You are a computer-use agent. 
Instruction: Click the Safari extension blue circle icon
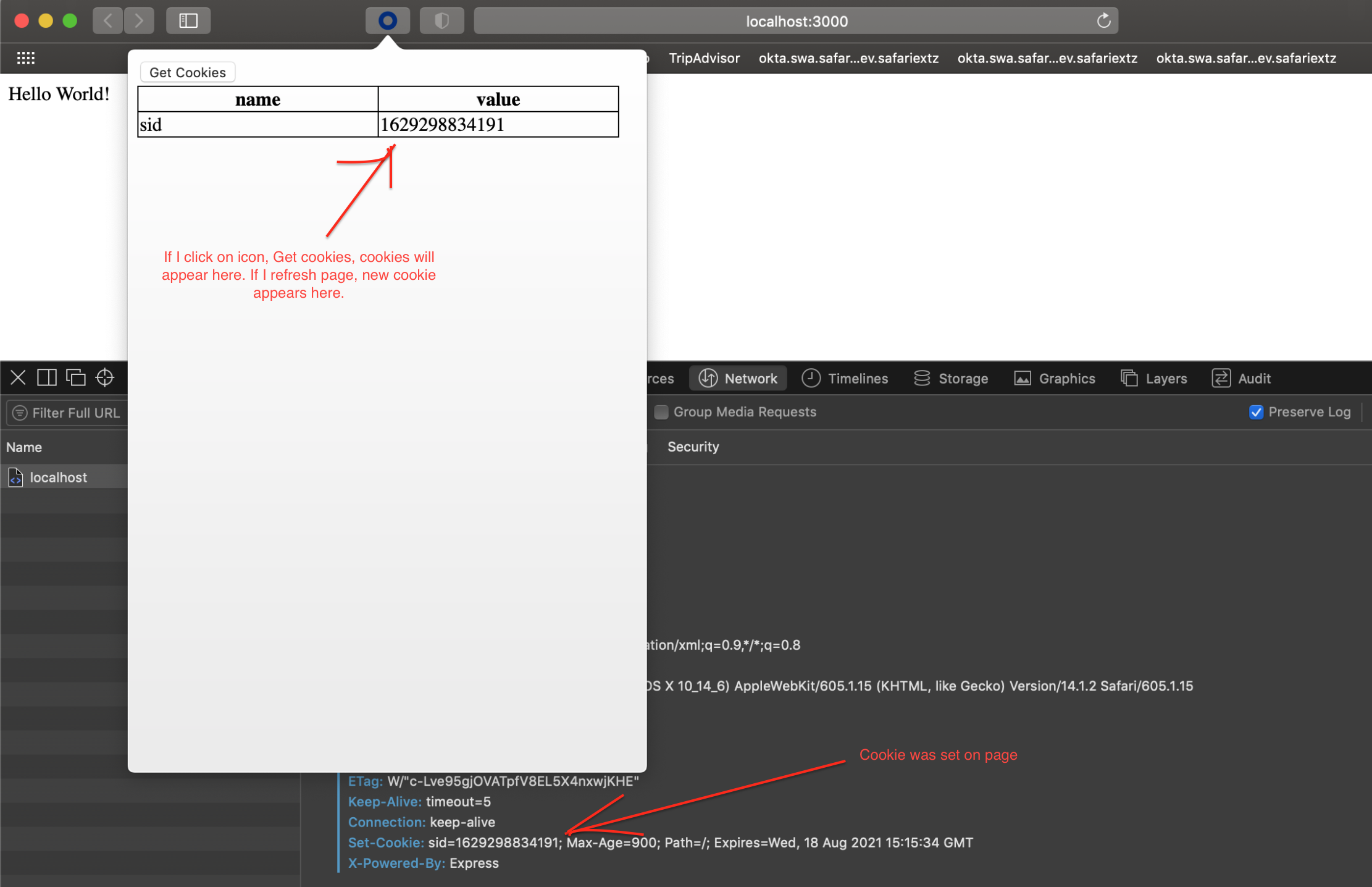point(387,21)
